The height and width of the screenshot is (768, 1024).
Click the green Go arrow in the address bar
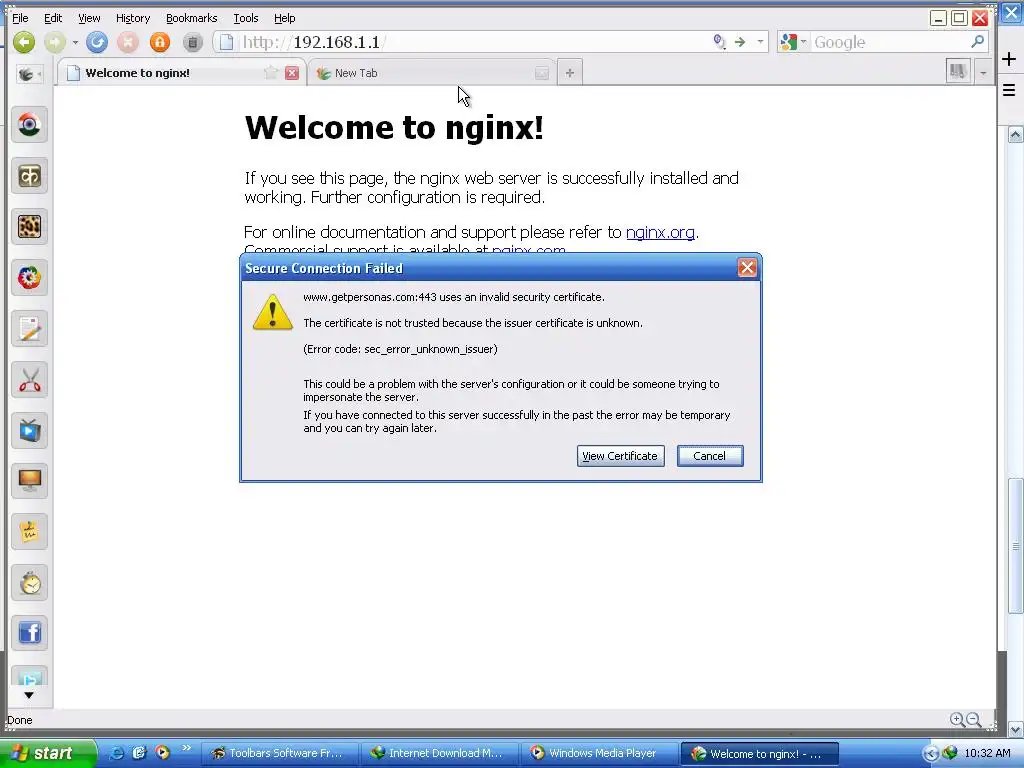pos(740,42)
